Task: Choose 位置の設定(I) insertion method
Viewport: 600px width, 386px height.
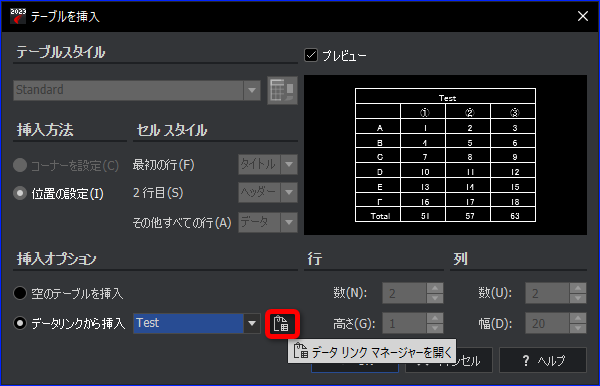Action: pos(20,194)
